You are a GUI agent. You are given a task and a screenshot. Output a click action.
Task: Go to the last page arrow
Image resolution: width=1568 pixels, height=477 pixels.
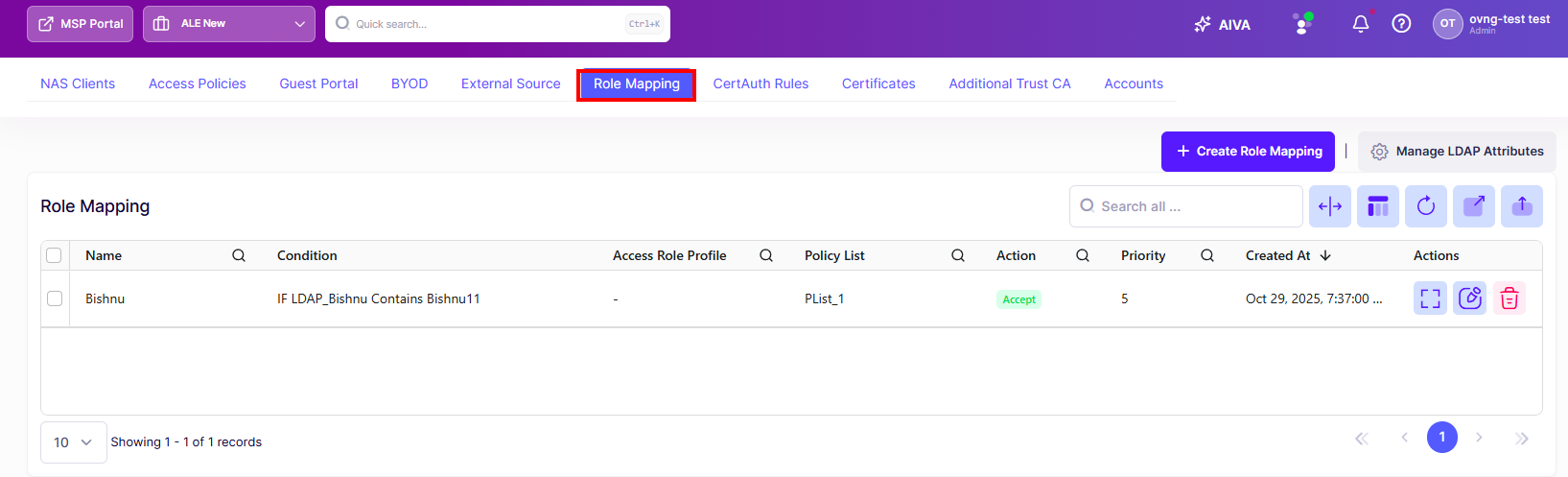[x=1522, y=438]
